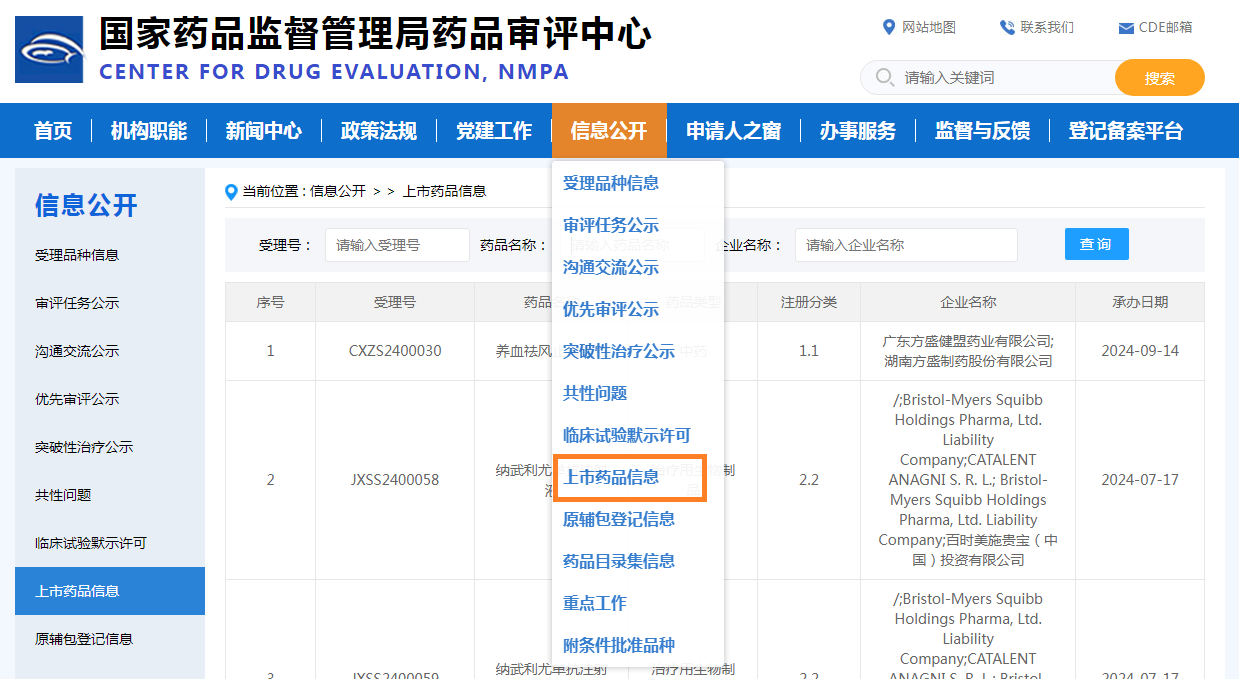Focus the 受理号 input field
The width and height of the screenshot is (1239, 679).
point(396,245)
